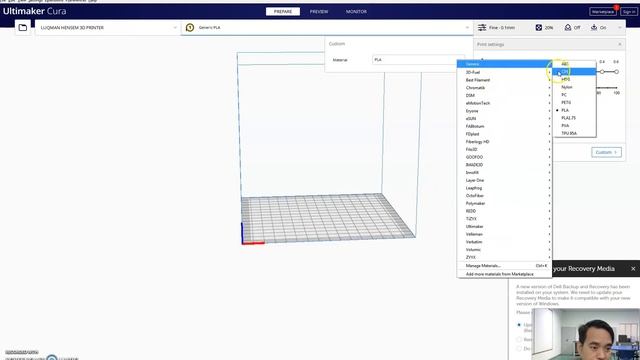Click the Custom button in print settings
The image size is (640, 360).
click(606, 152)
